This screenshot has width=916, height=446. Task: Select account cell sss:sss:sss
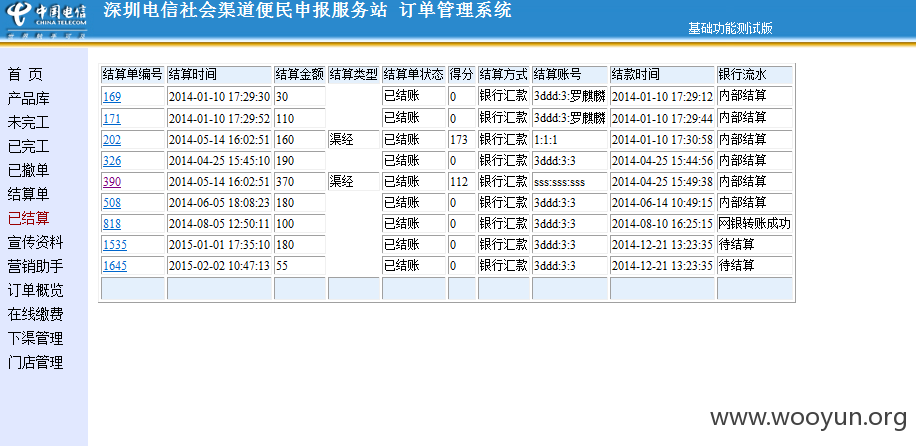[570, 182]
